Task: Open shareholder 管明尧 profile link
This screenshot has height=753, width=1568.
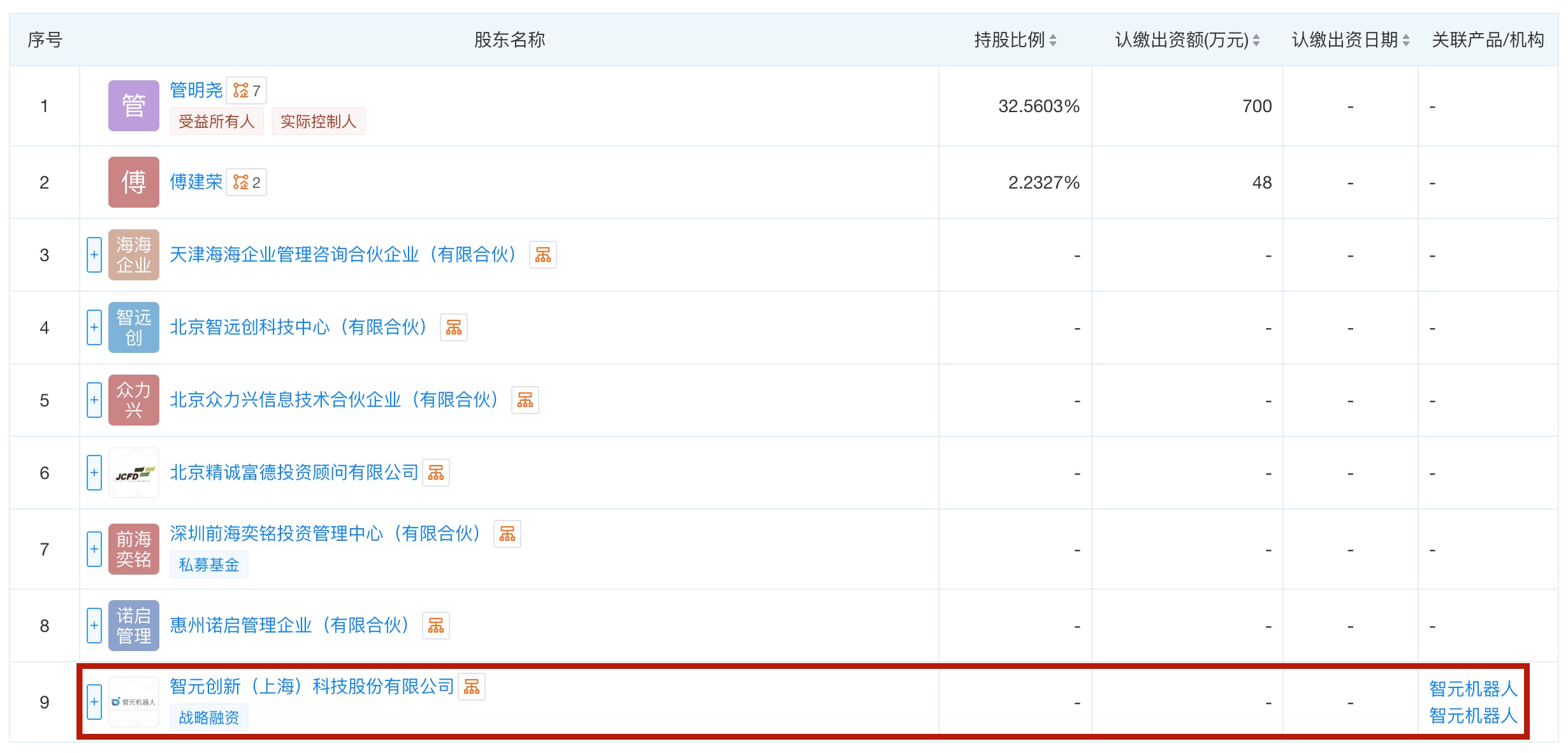Action: tap(196, 90)
